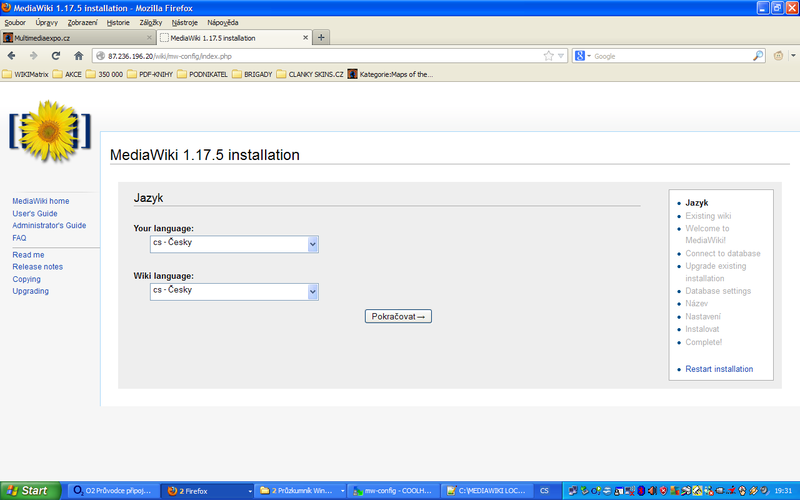Open the Nástroje menu
The height and width of the screenshot is (500, 800).
tap(184, 22)
